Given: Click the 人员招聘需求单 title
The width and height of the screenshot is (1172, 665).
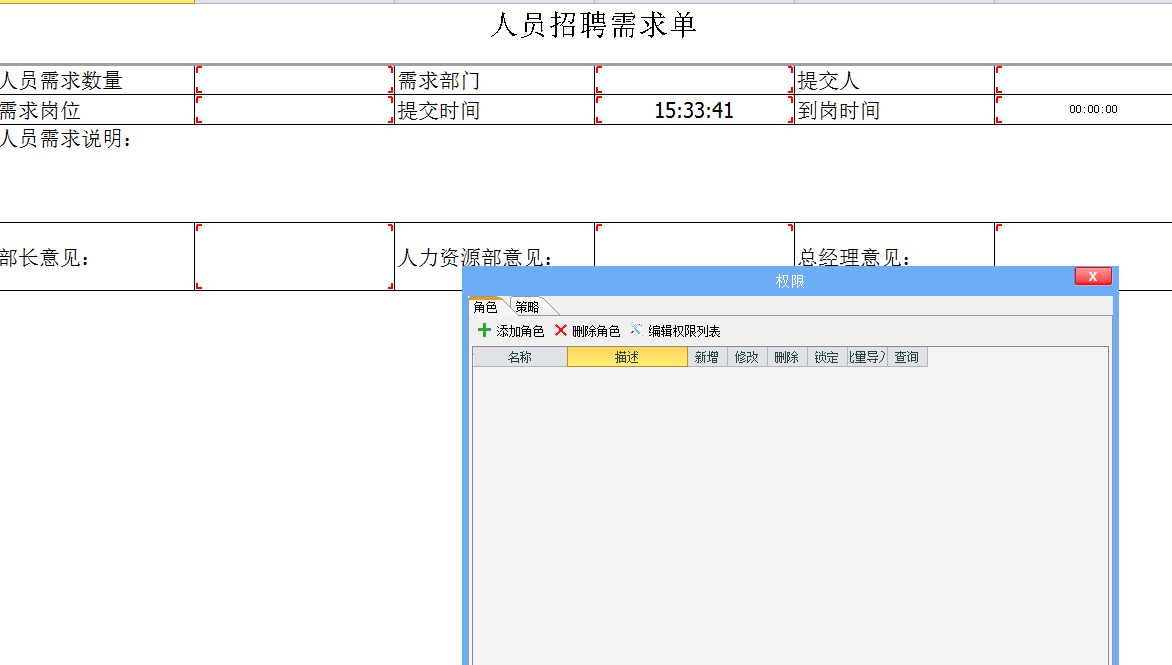Looking at the screenshot, I should (x=594, y=25).
